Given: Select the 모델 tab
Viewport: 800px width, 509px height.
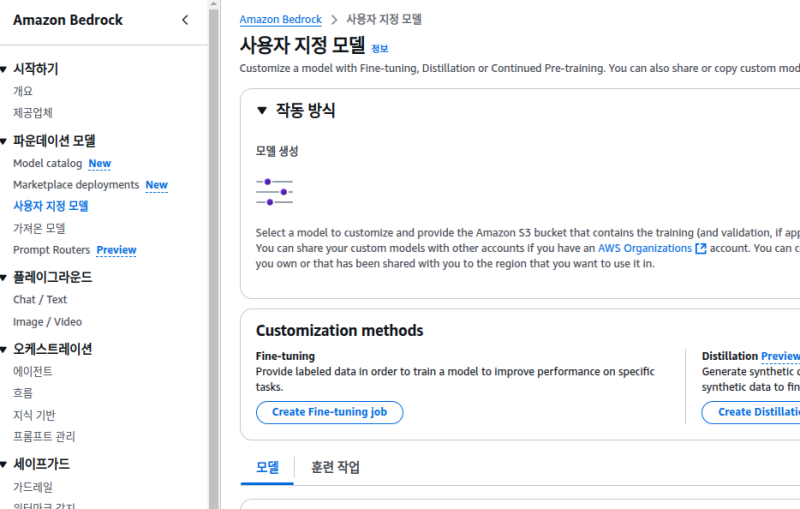Looking at the screenshot, I should 267,467.
